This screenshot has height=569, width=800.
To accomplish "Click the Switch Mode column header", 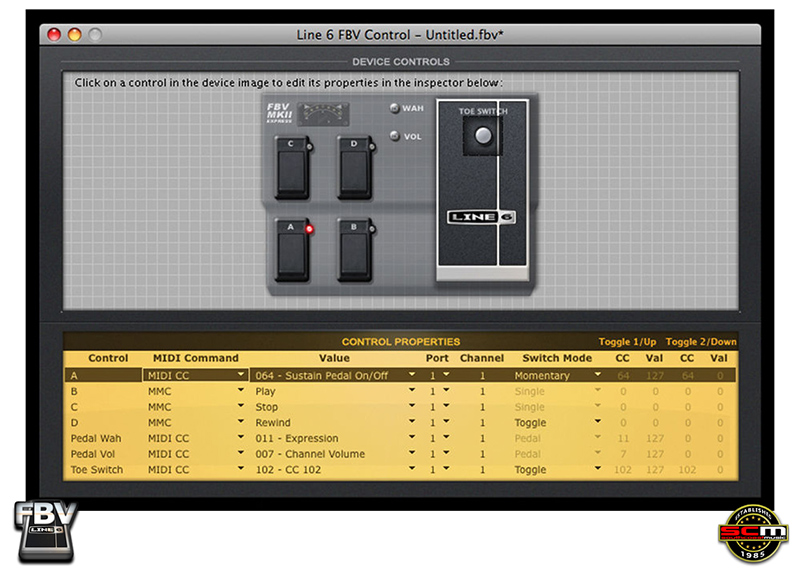I will coord(557,358).
